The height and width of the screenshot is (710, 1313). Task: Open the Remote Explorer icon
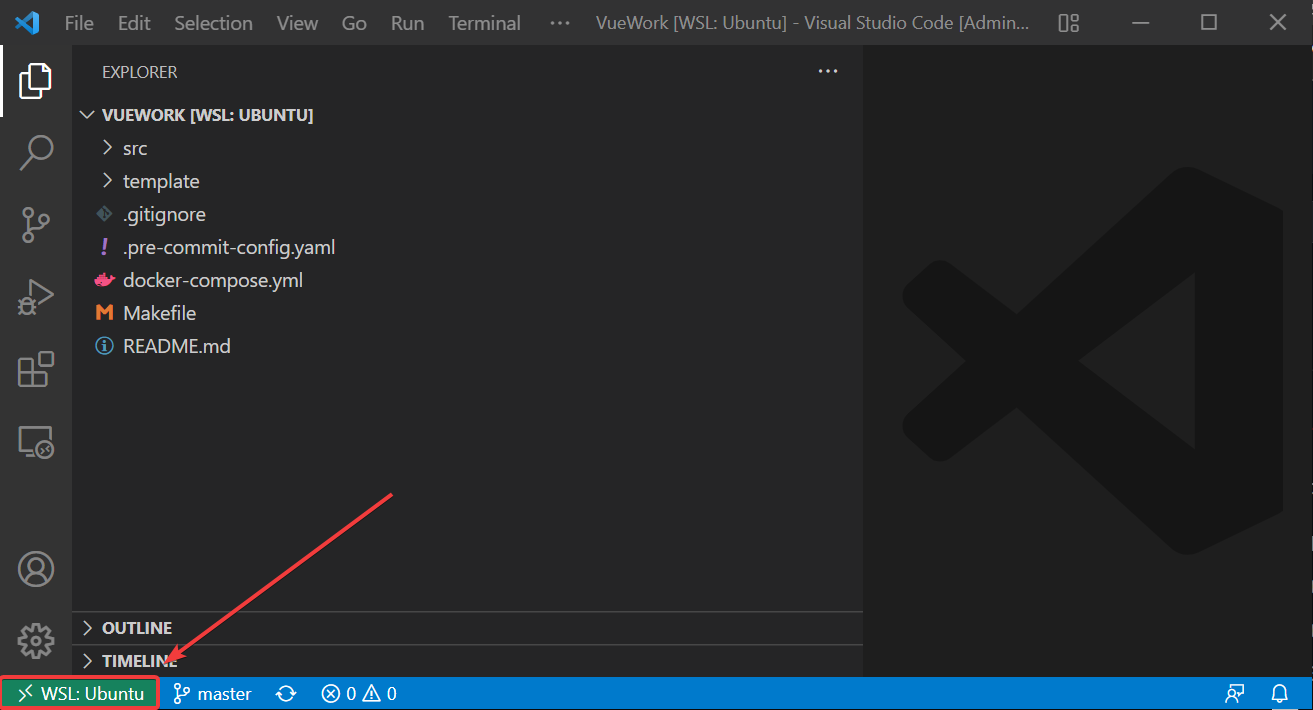36,441
